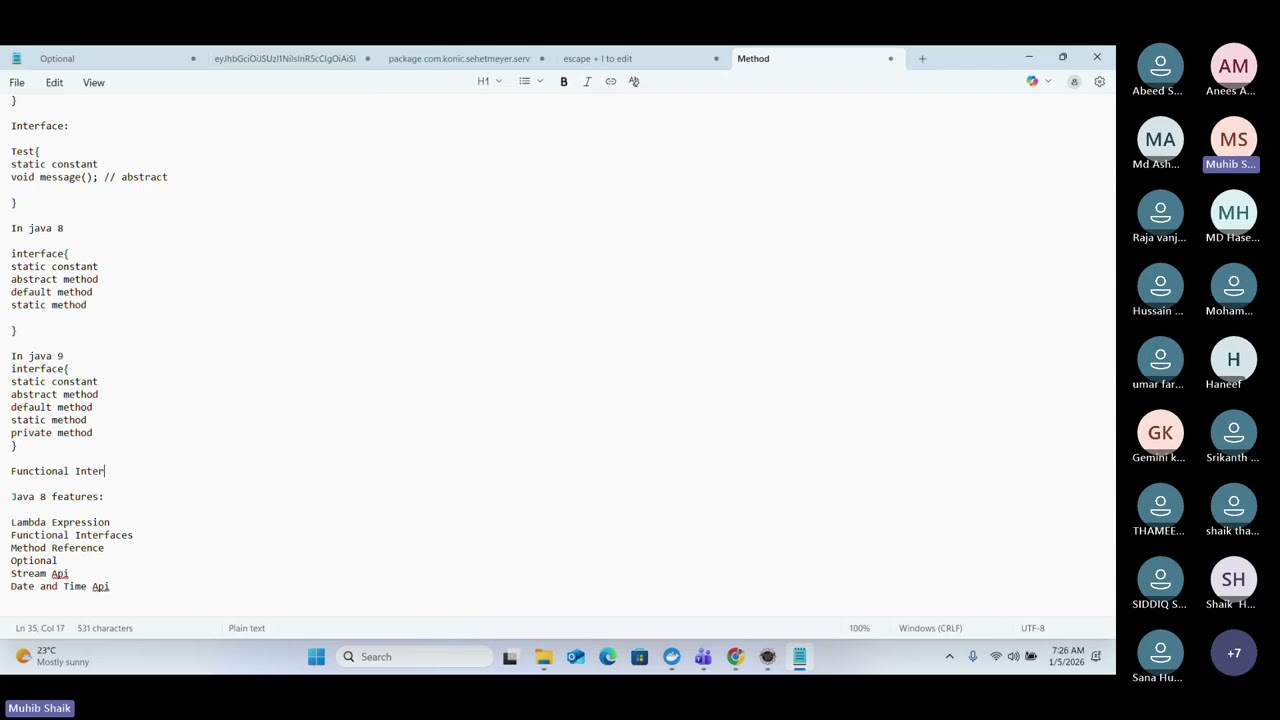This screenshot has width=1280, height=720.
Task: Open Notepad settings gear
Action: click(1099, 82)
